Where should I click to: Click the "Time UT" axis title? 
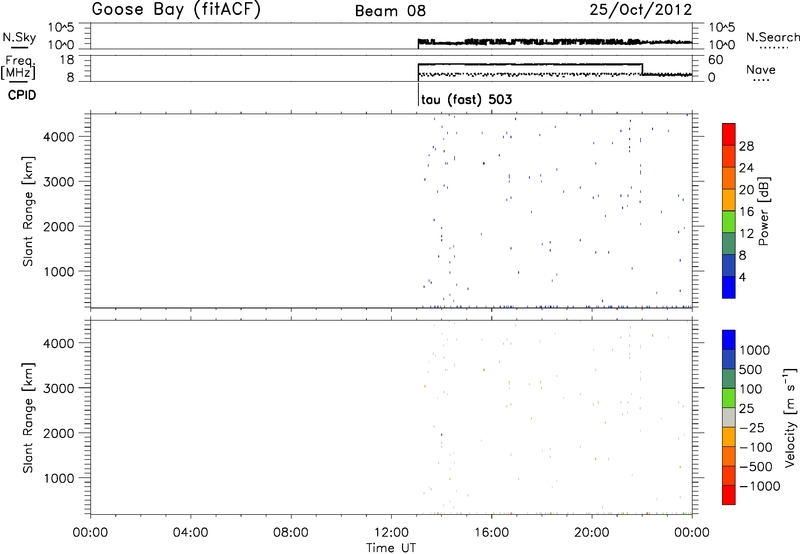pyautogui.click(x=391, y=548)
